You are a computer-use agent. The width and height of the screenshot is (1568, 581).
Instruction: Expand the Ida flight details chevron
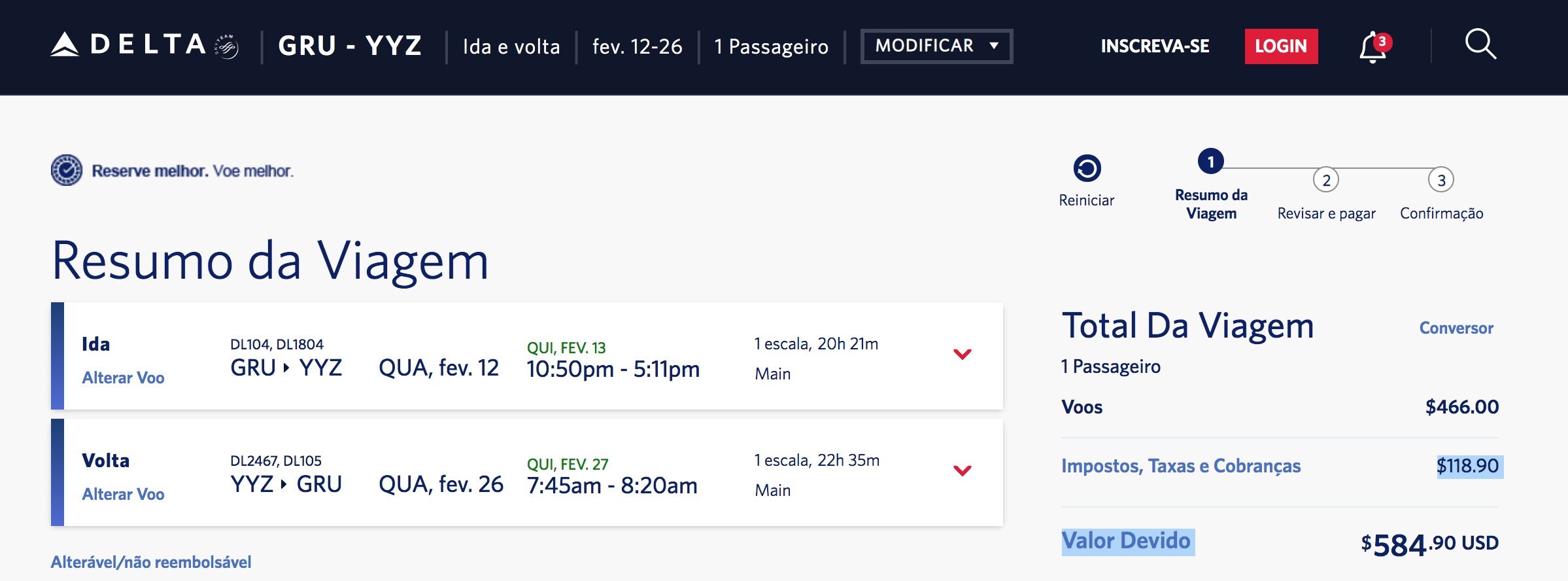click(x=962, y=354)
